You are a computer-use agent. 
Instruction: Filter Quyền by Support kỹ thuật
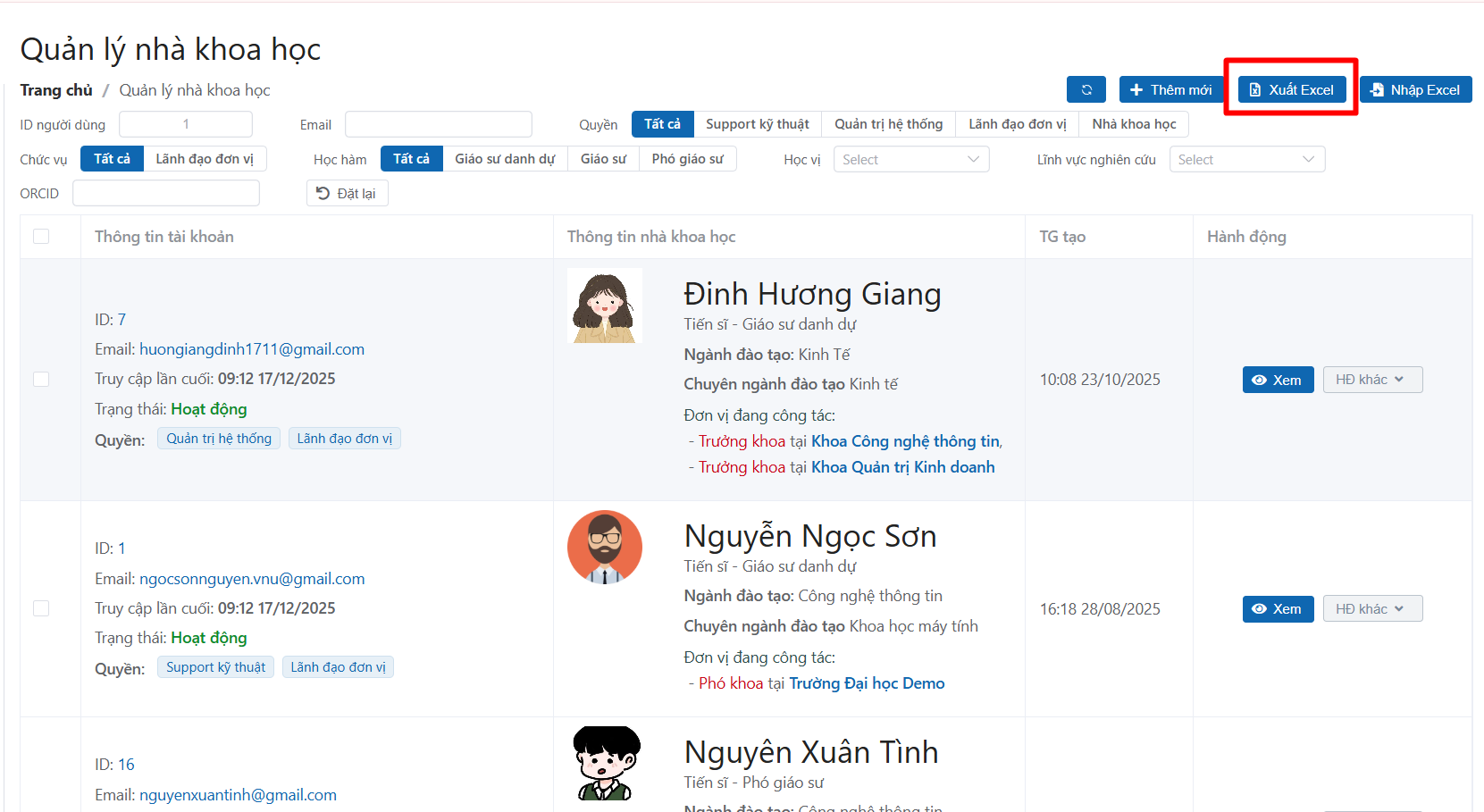point(757,124)
